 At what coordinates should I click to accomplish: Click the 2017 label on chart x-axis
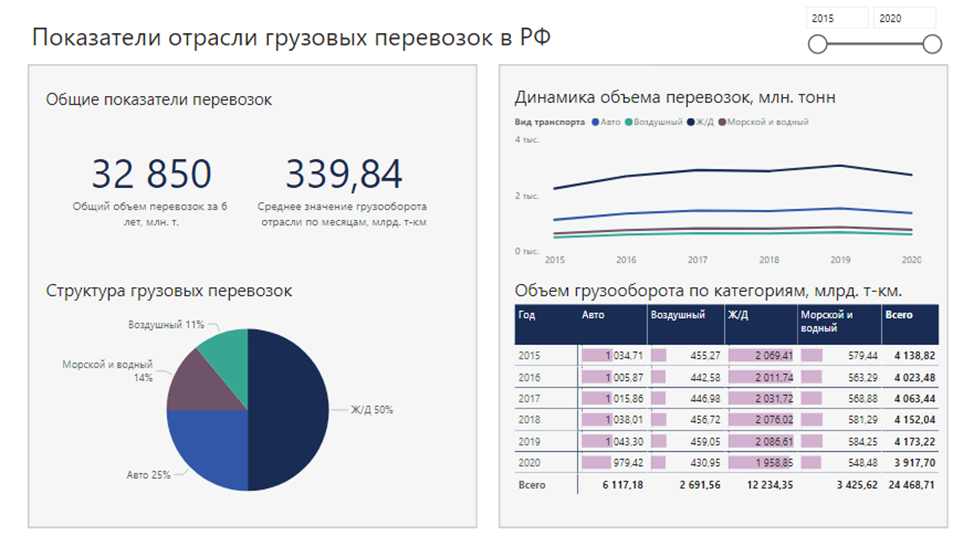(698, 260)
